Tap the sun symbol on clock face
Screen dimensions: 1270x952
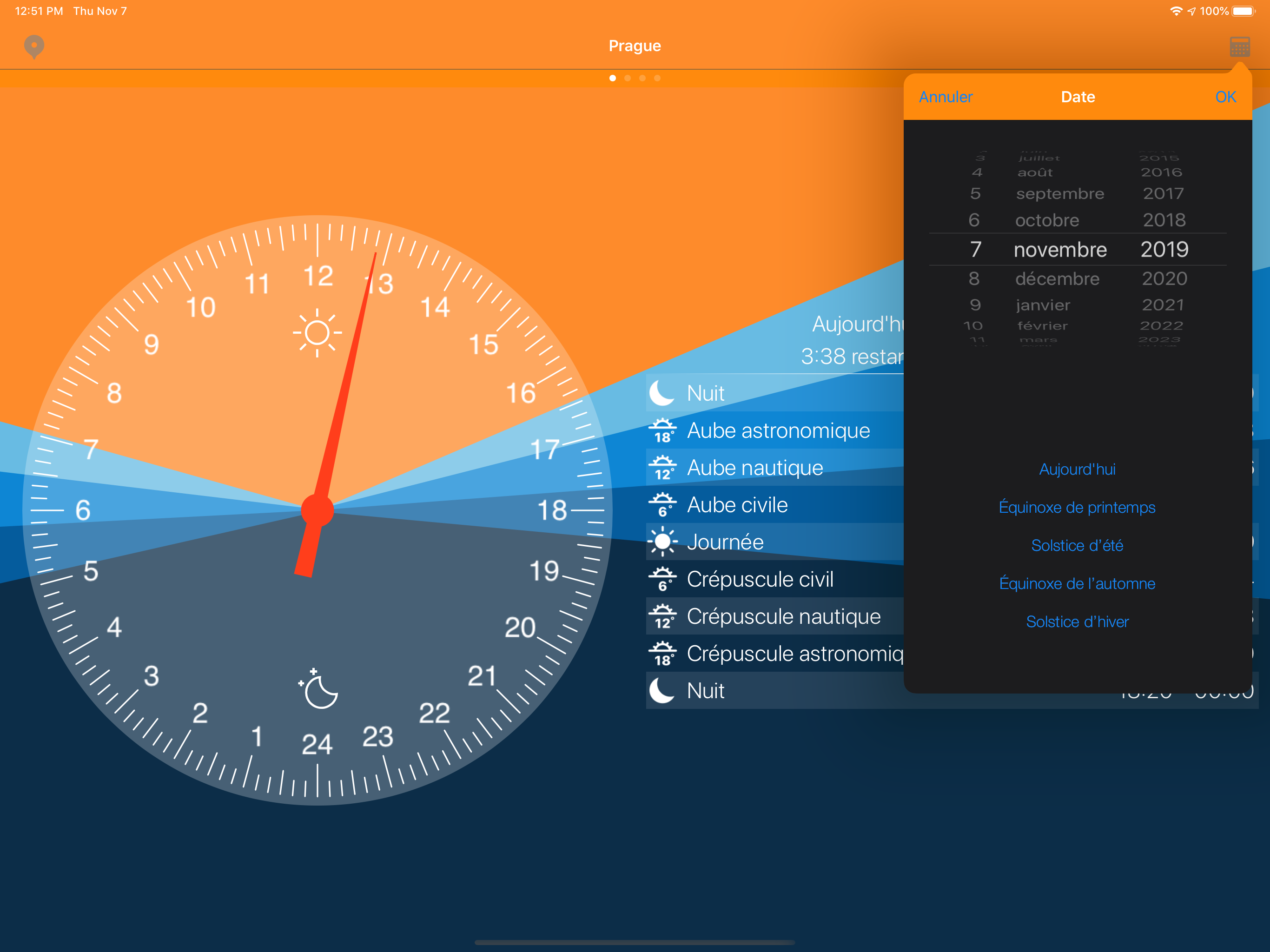(317, 333)
